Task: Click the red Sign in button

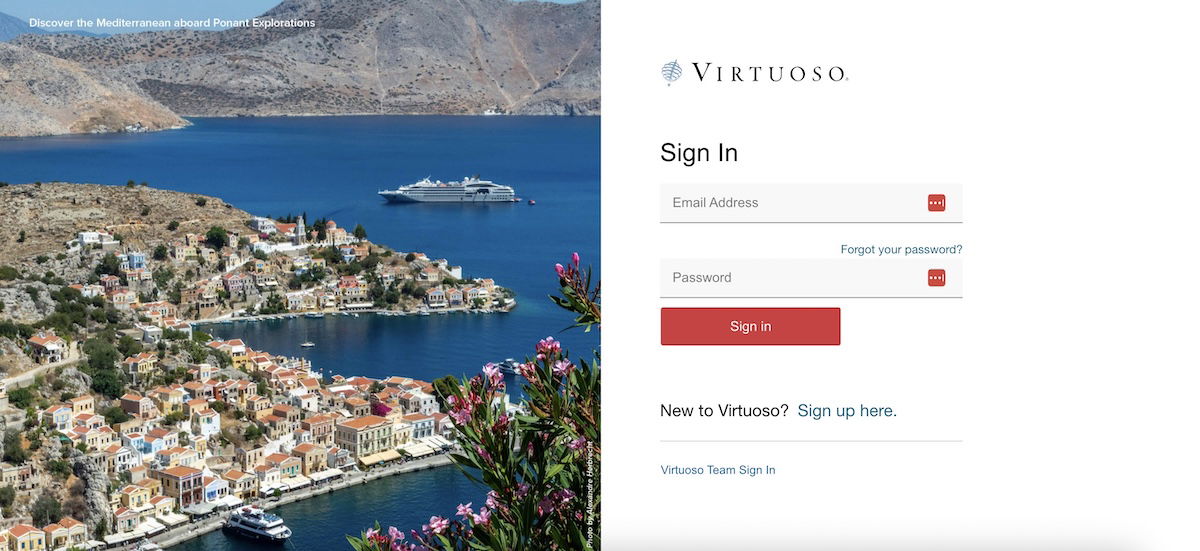Action: coord(750,327)
